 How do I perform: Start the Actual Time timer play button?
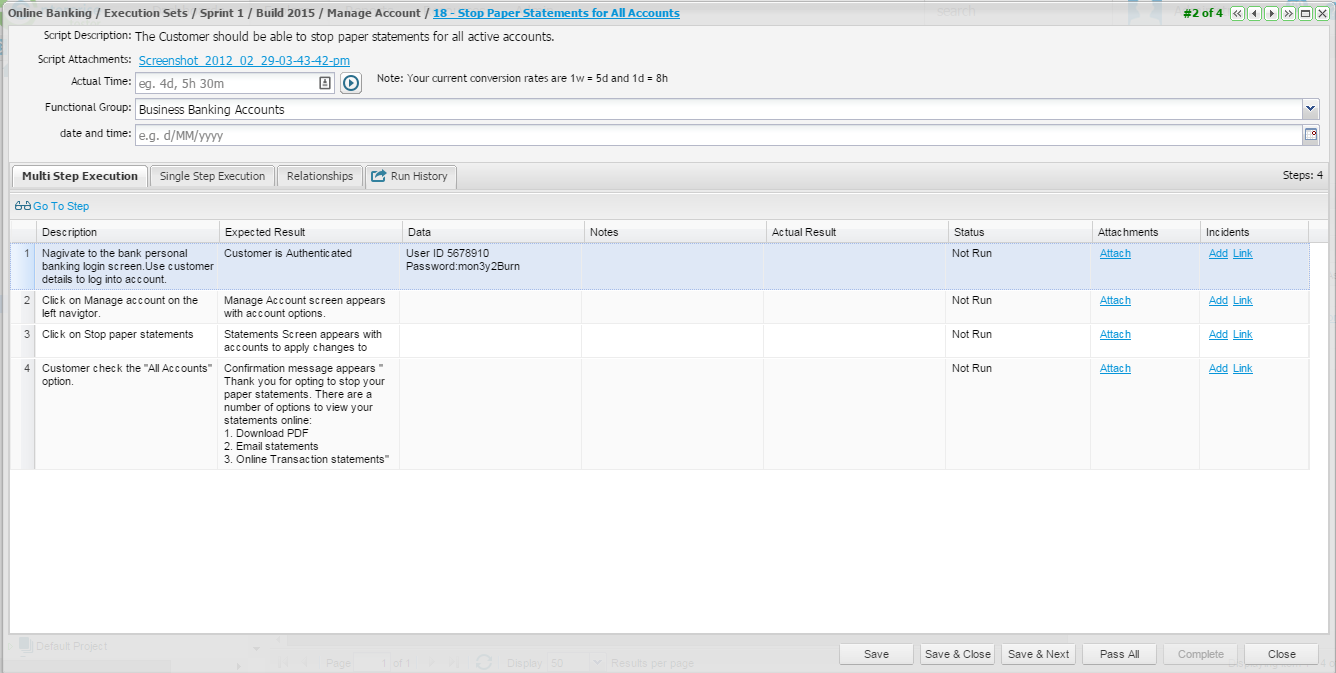pos(350,83)
